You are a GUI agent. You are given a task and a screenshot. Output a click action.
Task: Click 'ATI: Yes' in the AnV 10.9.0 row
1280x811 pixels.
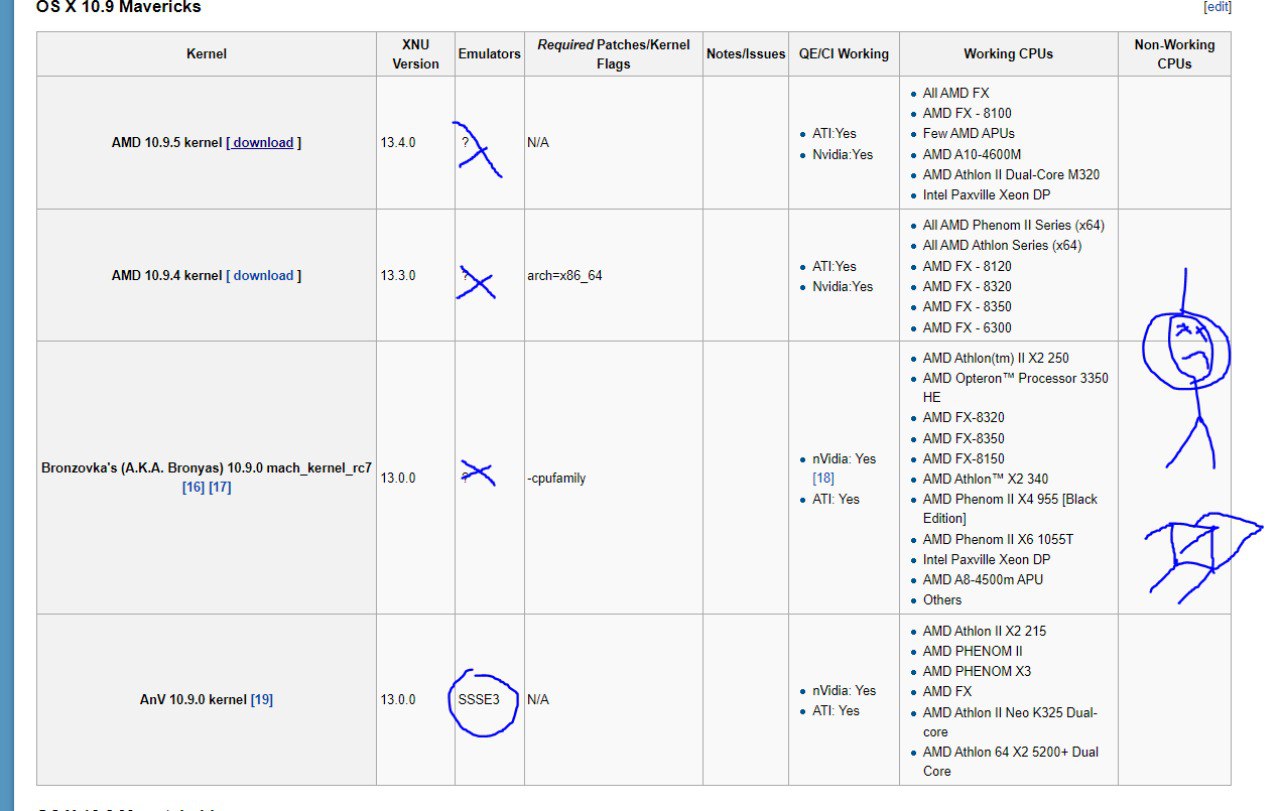836,710
